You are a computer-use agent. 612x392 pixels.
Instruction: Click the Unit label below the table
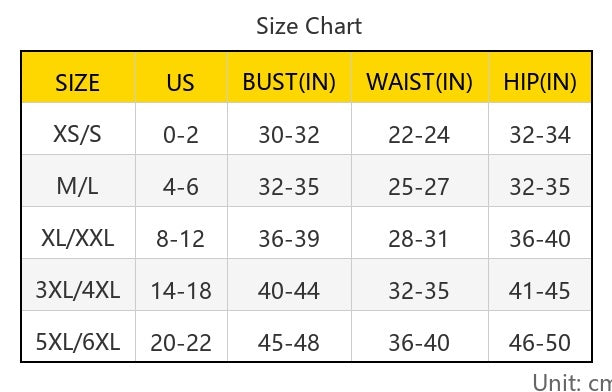[x=572, y=382]
